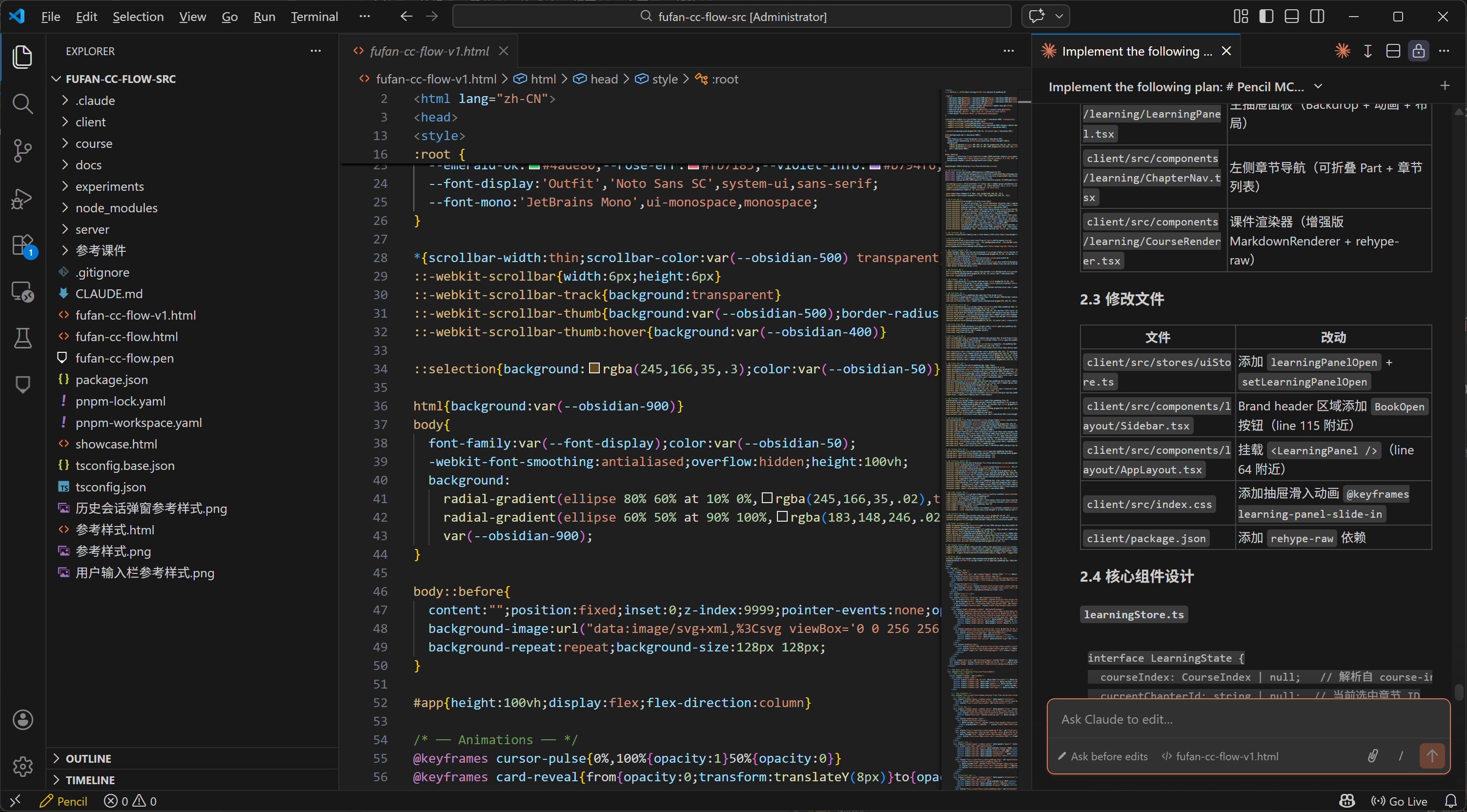Go forward with the right arrow in title bar

point(432,17)
